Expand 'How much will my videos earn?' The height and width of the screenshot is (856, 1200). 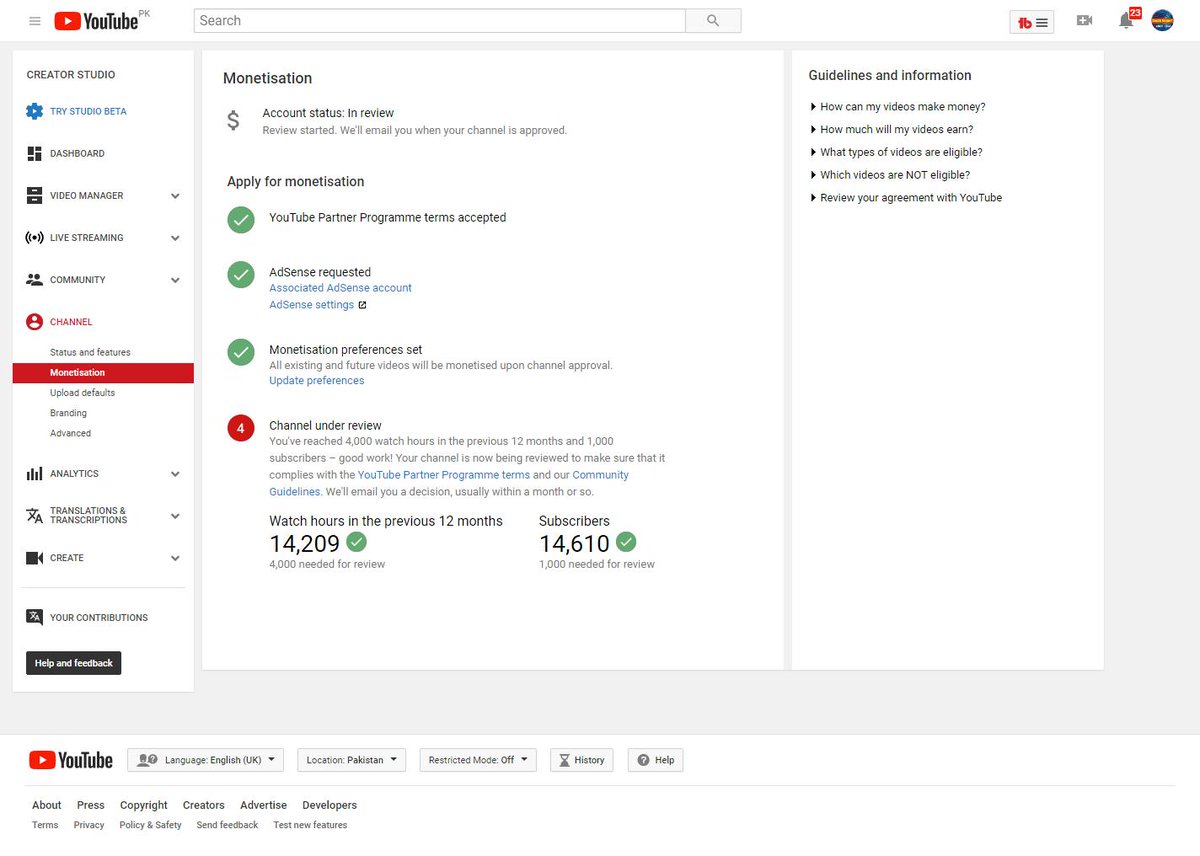[892, 130]
